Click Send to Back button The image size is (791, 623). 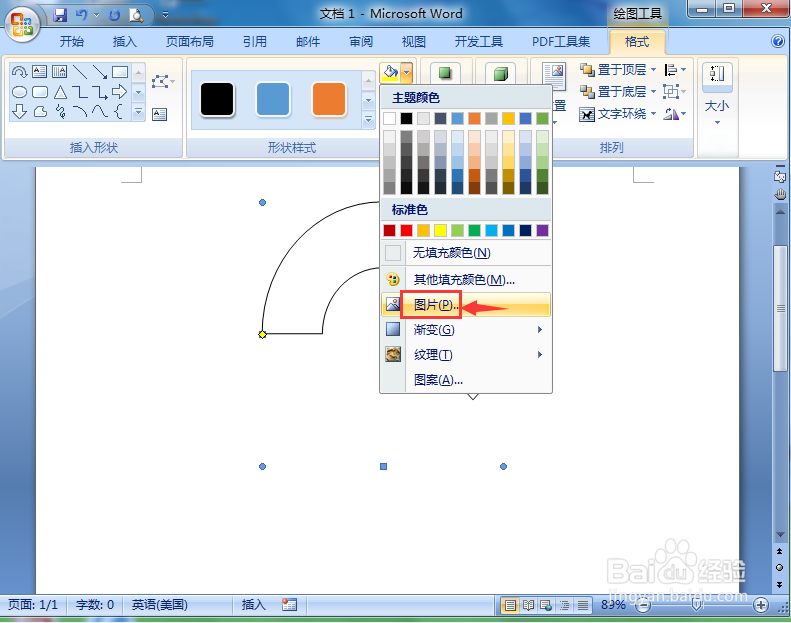(x=613, y=92)
